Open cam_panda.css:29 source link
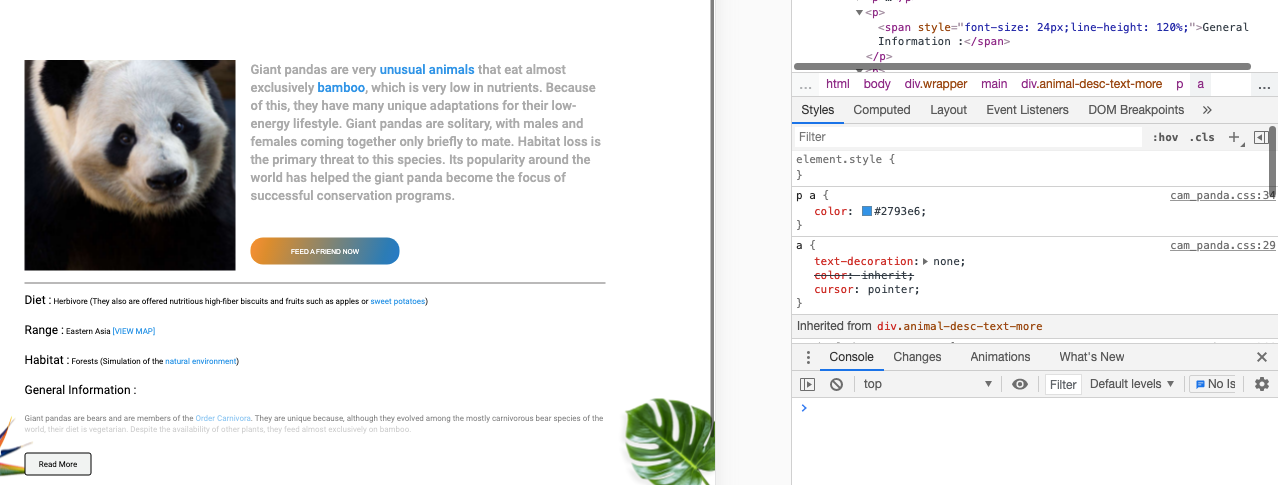 click(x=1222, y=245)
